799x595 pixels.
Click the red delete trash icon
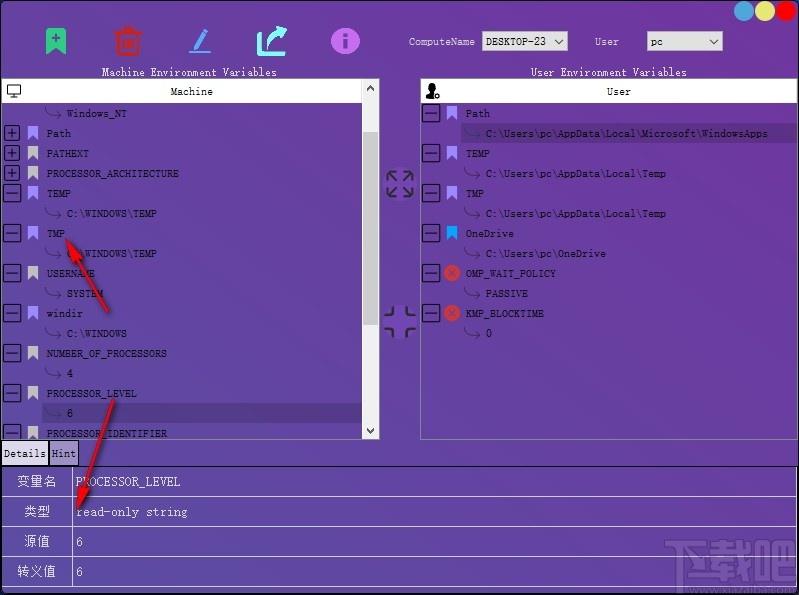coord(128,41)
